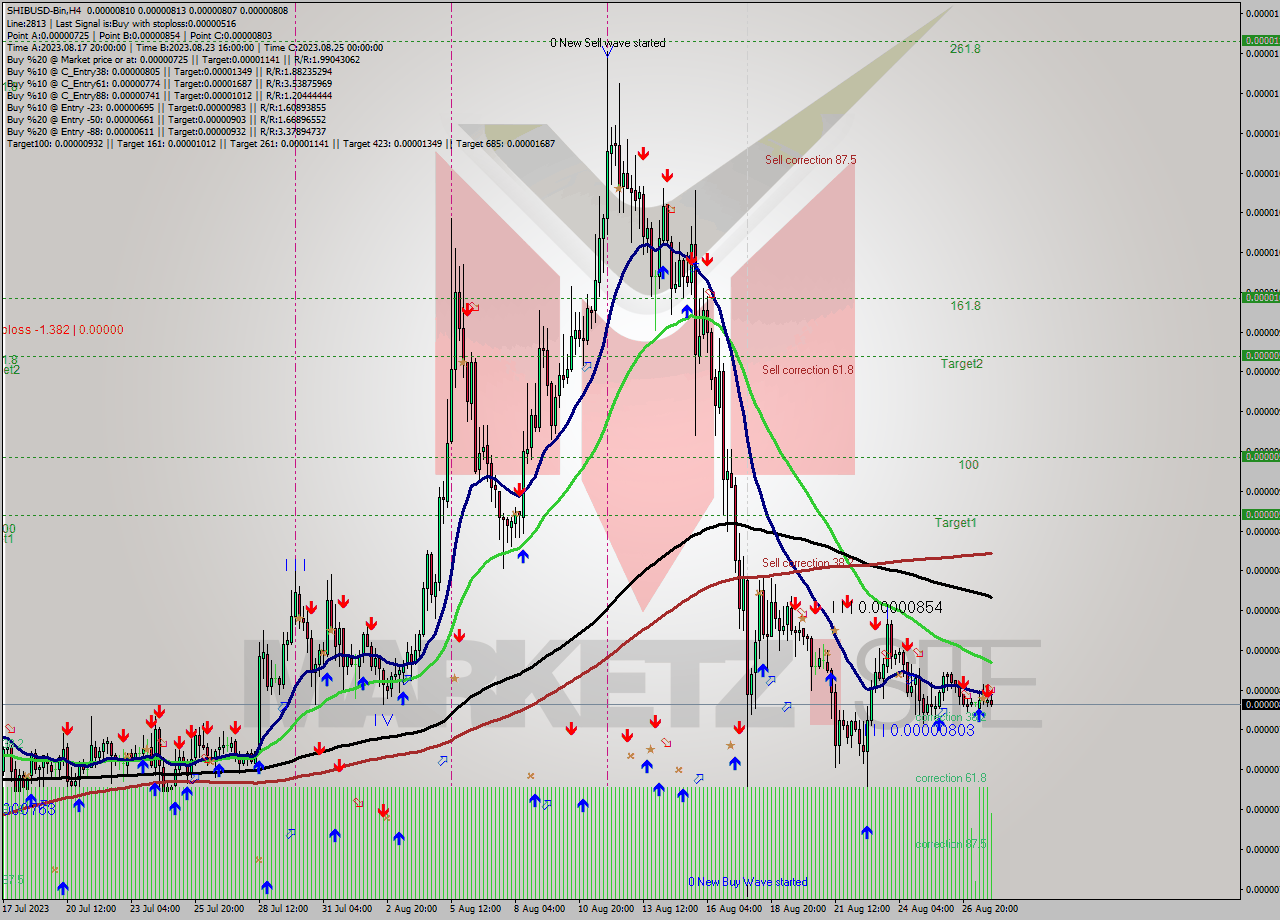Viewport: 1280px width, 920px height.
Task: Click the '24 Aug 04:00' time axis label
Action: coord(925,909)
